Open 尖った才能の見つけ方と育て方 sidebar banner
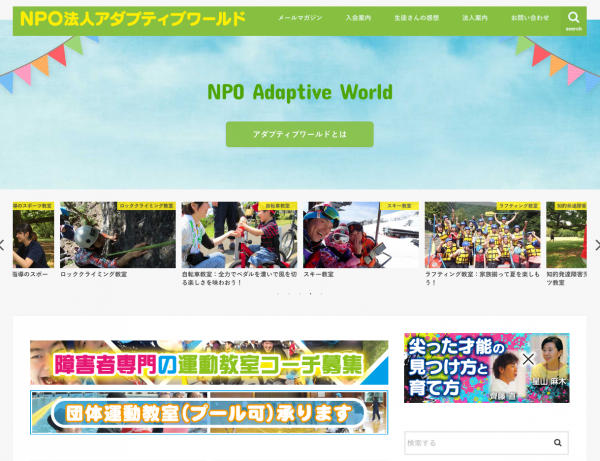The image size is (600, 461). pyautogui.click(x=487, y=368)
